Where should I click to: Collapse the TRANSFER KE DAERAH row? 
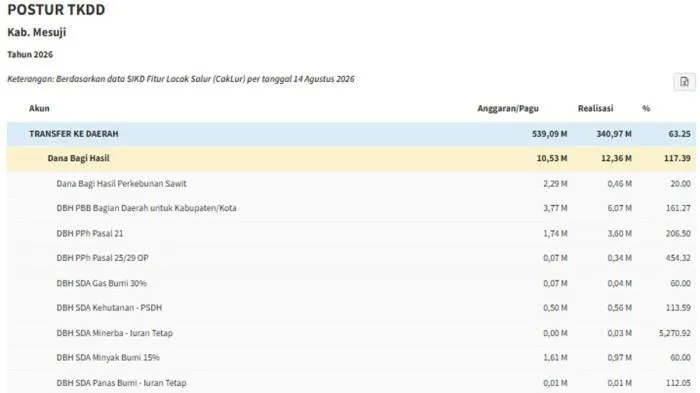point(351,134)
